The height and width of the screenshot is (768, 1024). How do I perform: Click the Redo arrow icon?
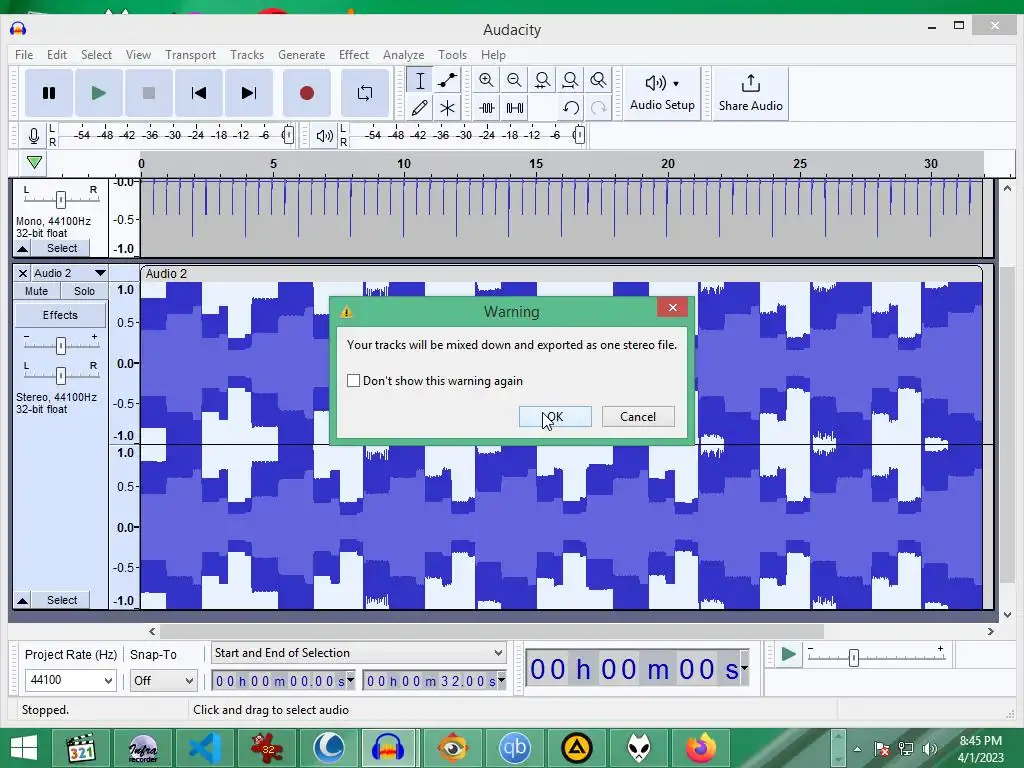tap(598, 108)
